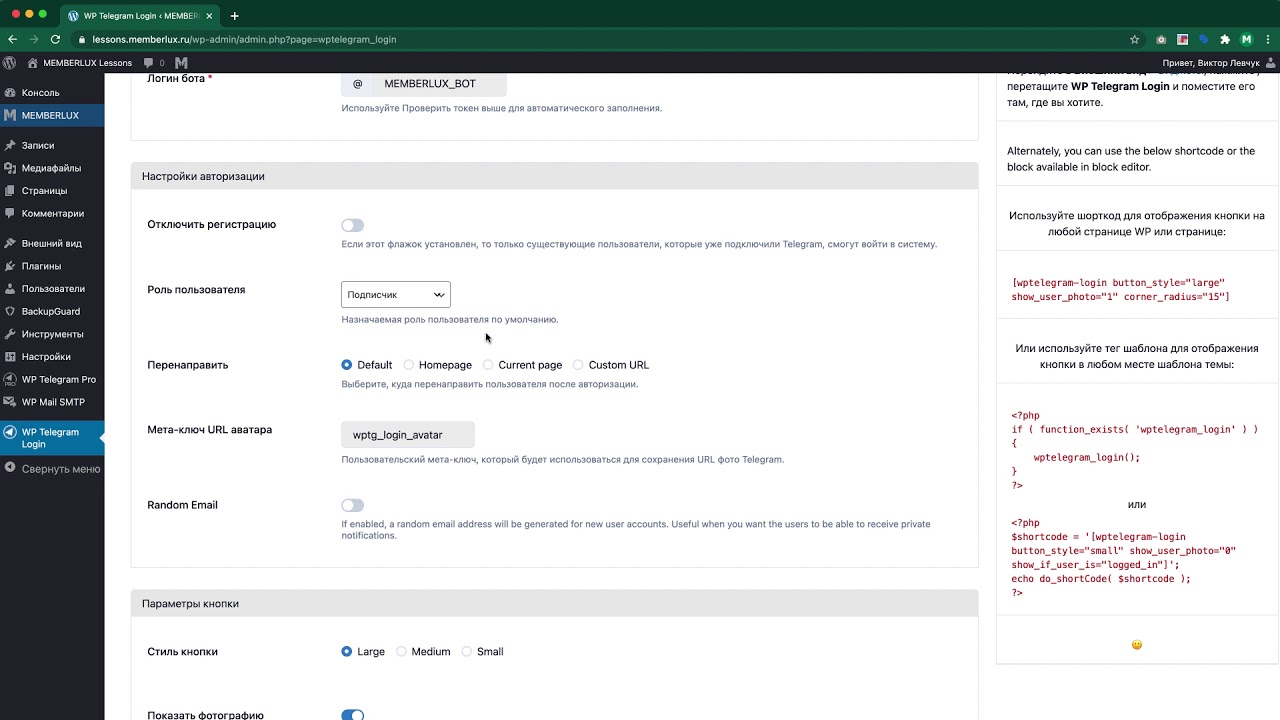
Task: Bookmark this page with the star icon
Action: tap(1134, 39)
